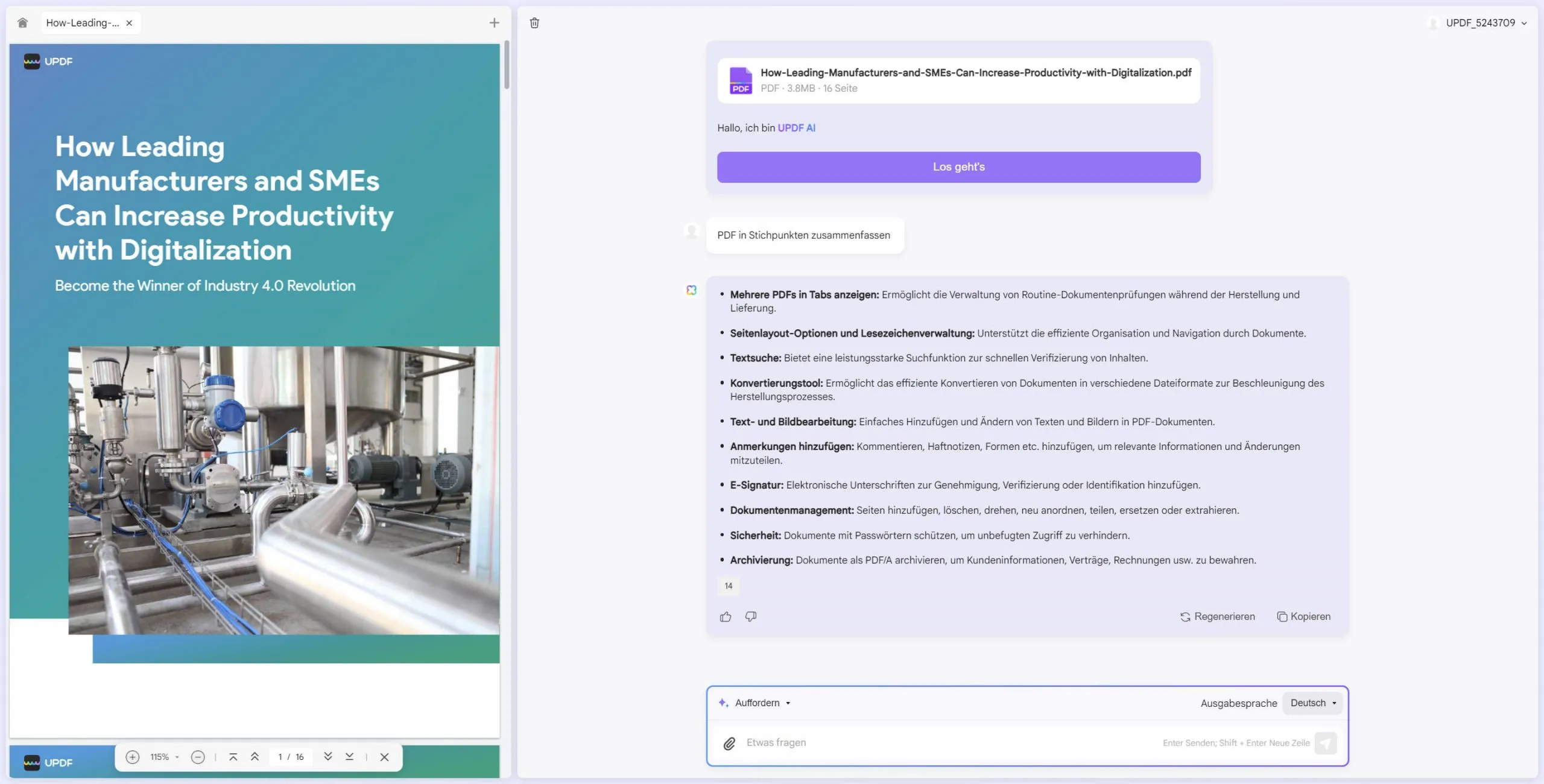Click the home icon
This screenshot has height=784, width=1544.
pyautogui.click(x=23, y=23)
